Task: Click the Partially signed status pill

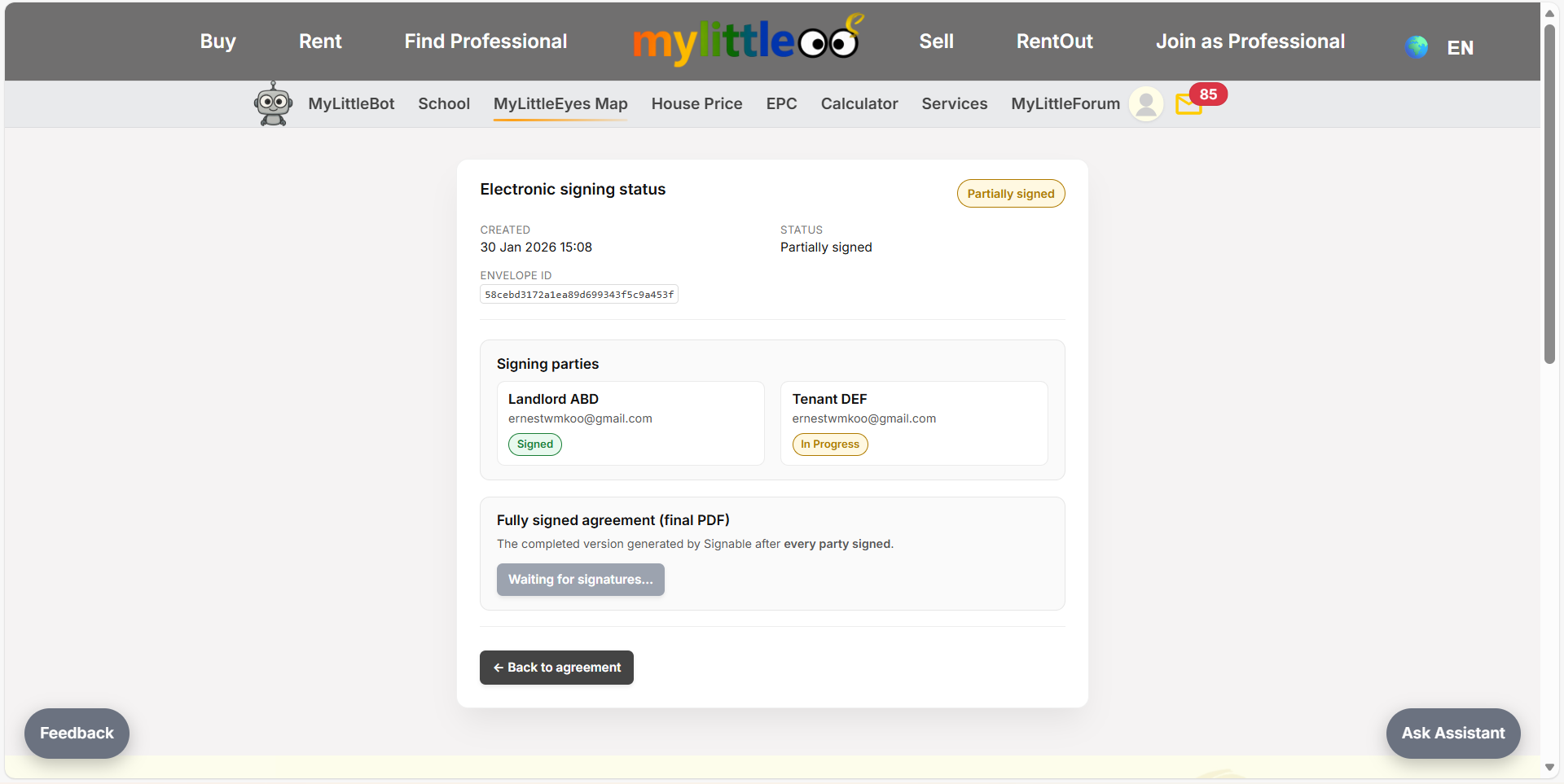Action: [x=1010, y=193]
